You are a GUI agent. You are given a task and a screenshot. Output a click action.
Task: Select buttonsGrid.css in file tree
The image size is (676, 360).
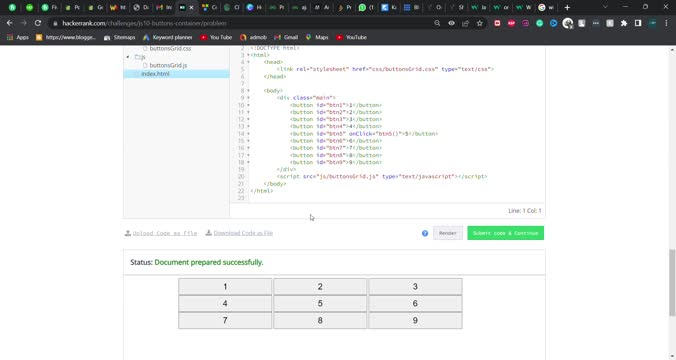click(x=170, y=49)
